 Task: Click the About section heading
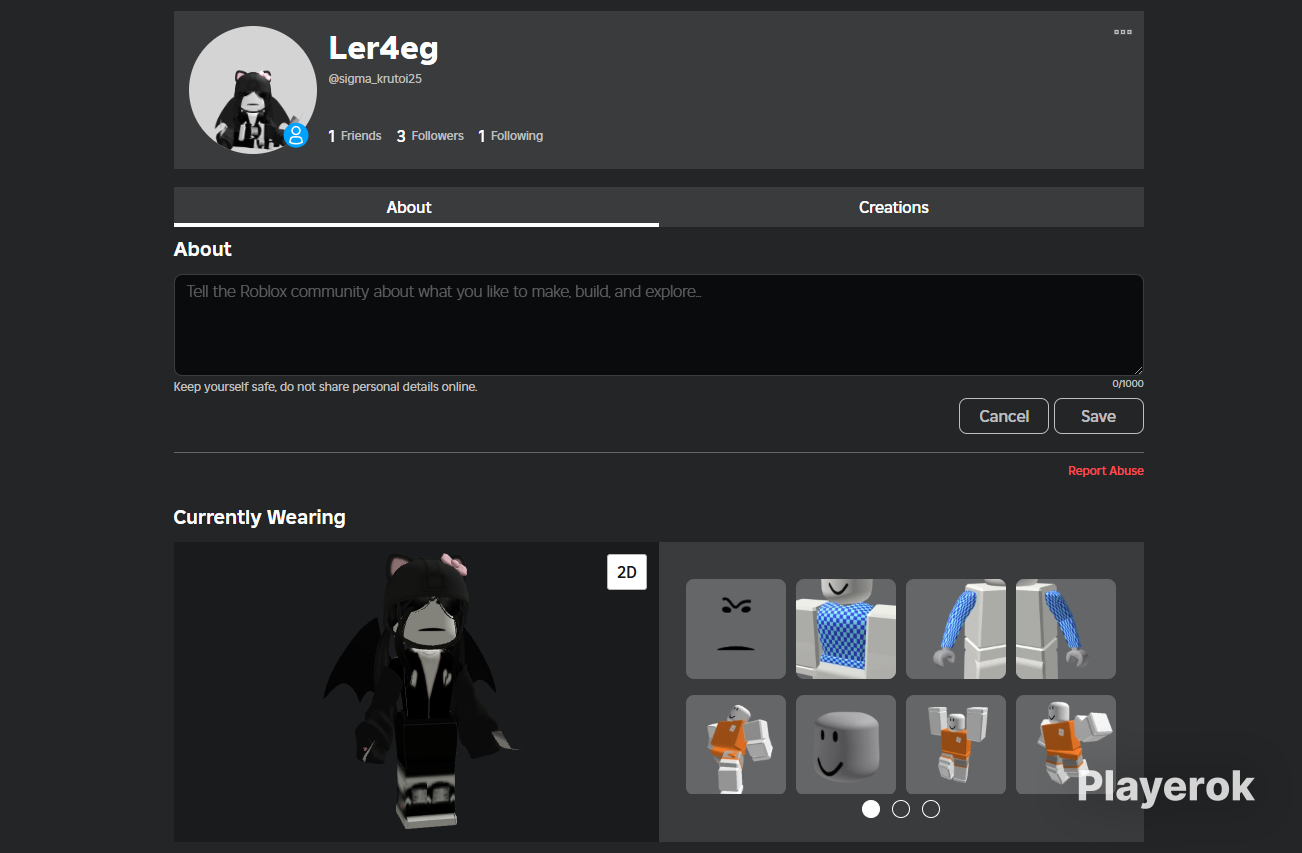(x=203, y=249)
